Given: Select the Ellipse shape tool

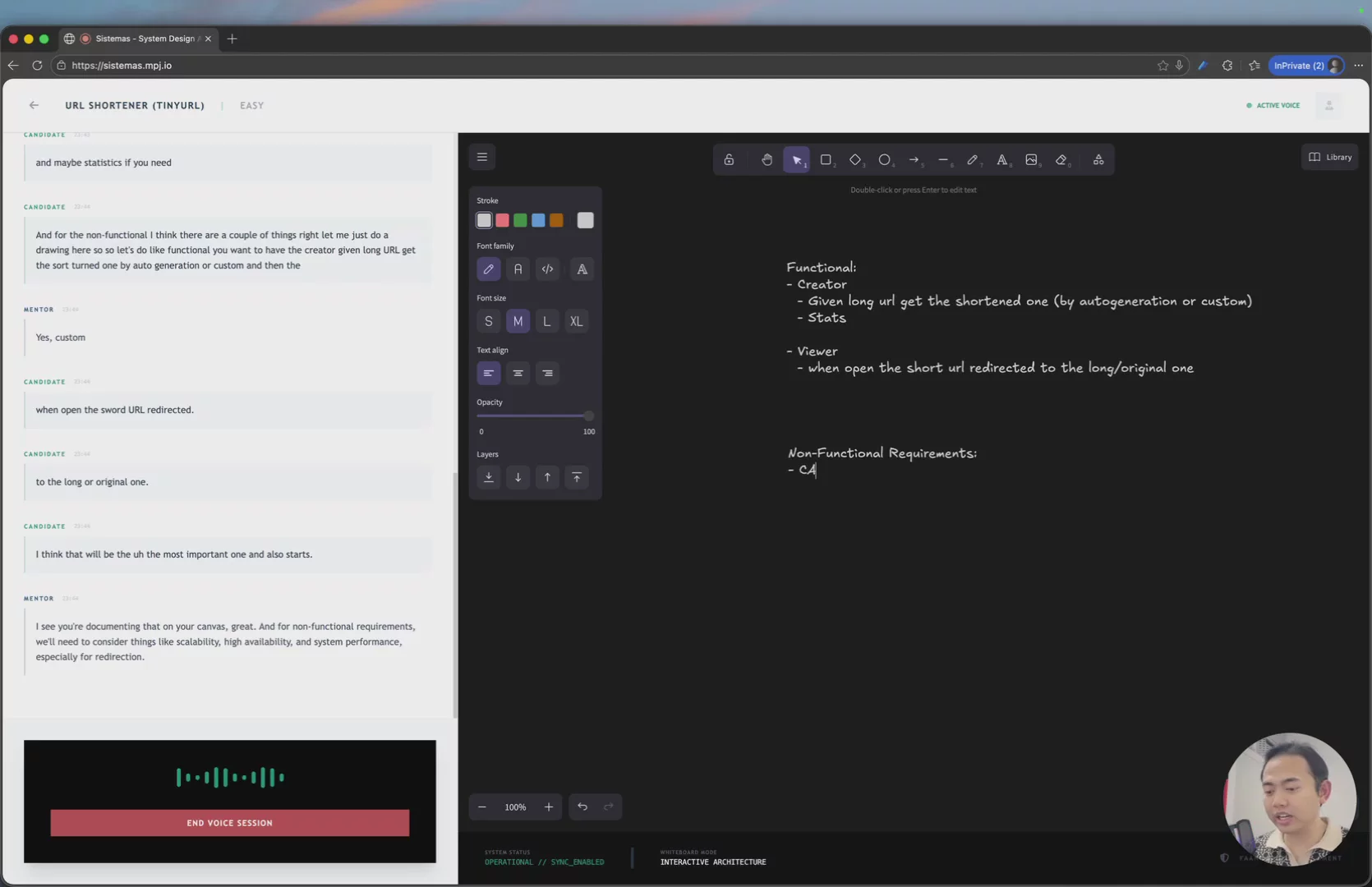Looking at the screenshot, I should pos(885,160).
